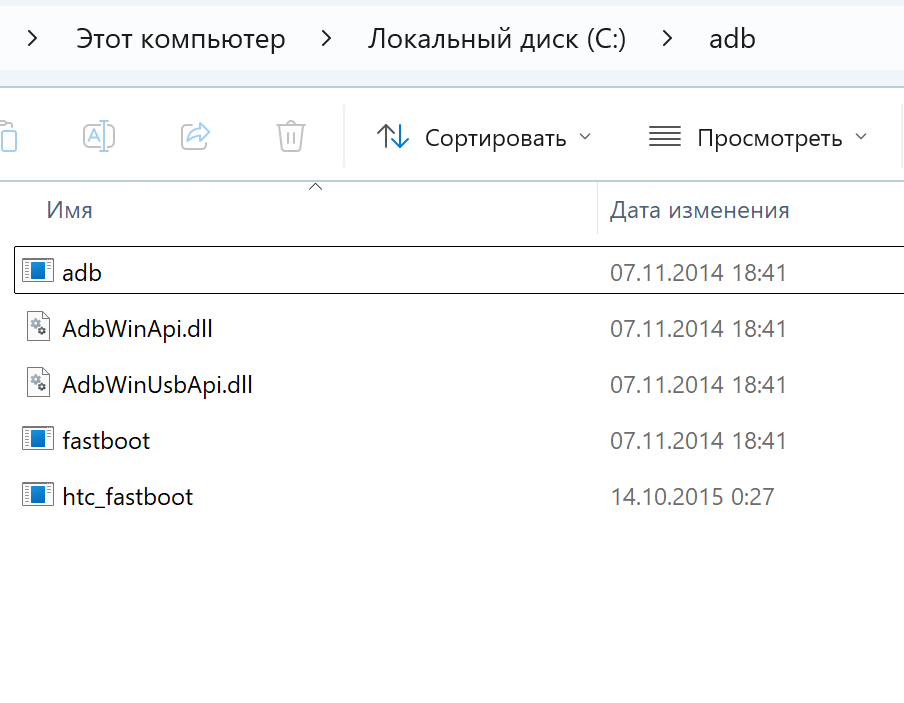Open the Просмотреть view menu
This screenshot has width=904, height=703.
tap(758, 137)
